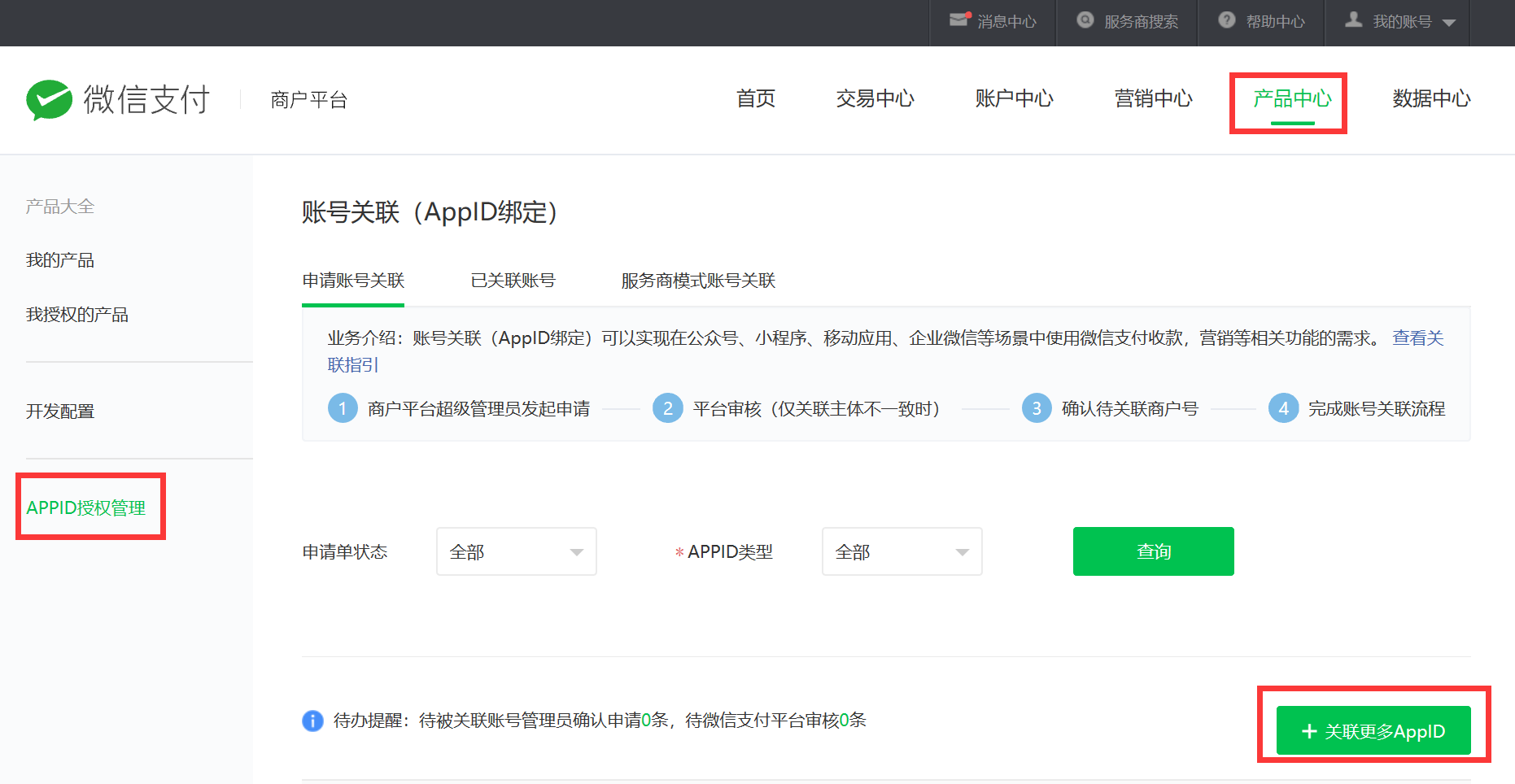Click the WeChat Pay green logo icon
1515x784 pixels.
click(49, 99)
